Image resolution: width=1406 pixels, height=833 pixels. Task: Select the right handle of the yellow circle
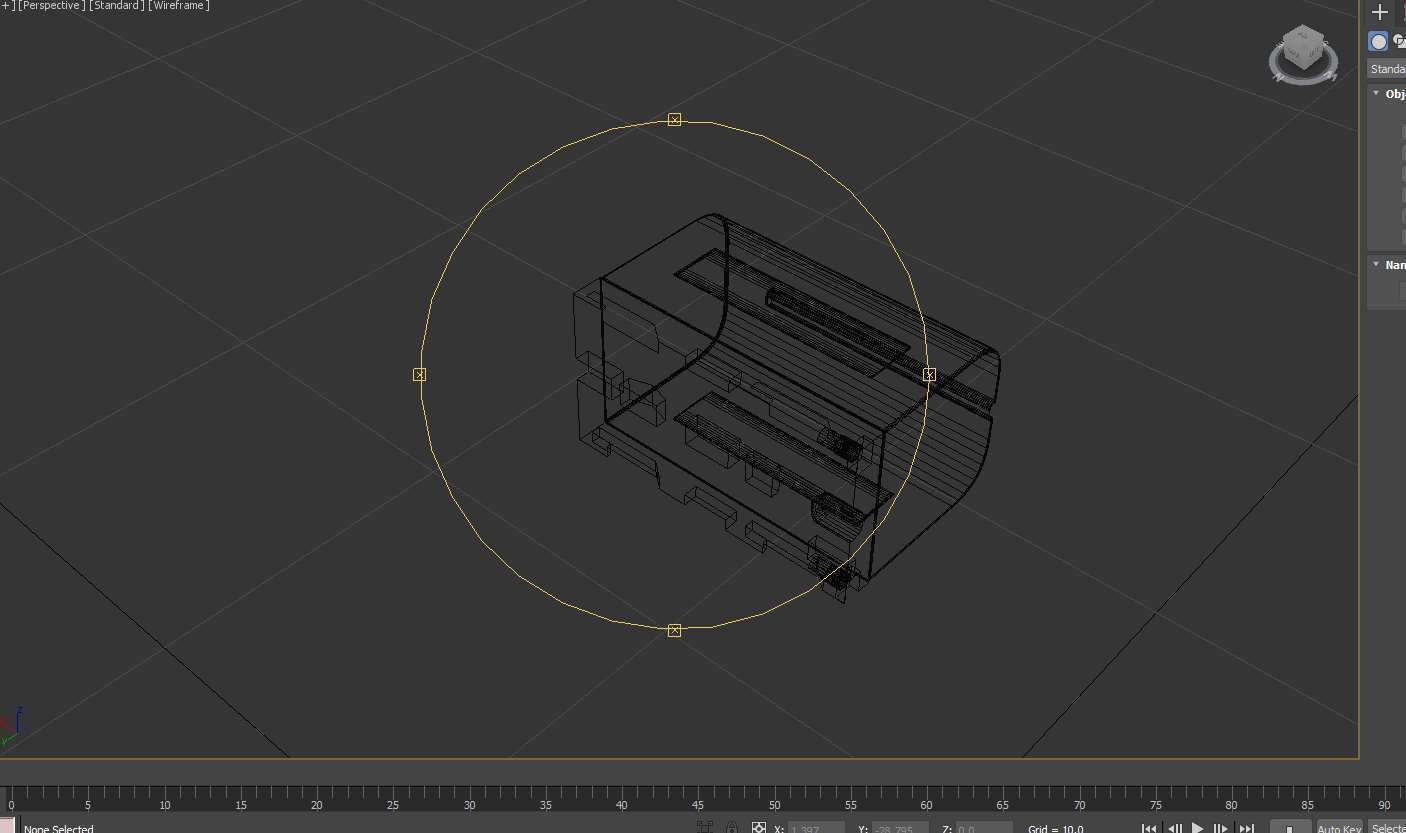[929, 374]
